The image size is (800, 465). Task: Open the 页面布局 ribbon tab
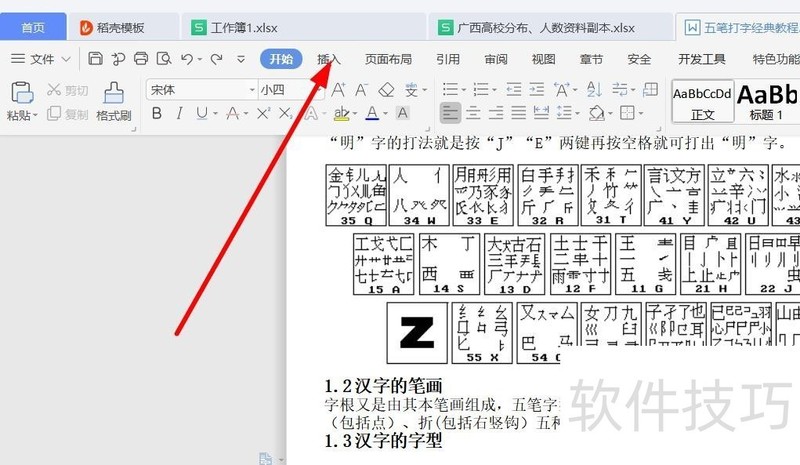point(388,59)
